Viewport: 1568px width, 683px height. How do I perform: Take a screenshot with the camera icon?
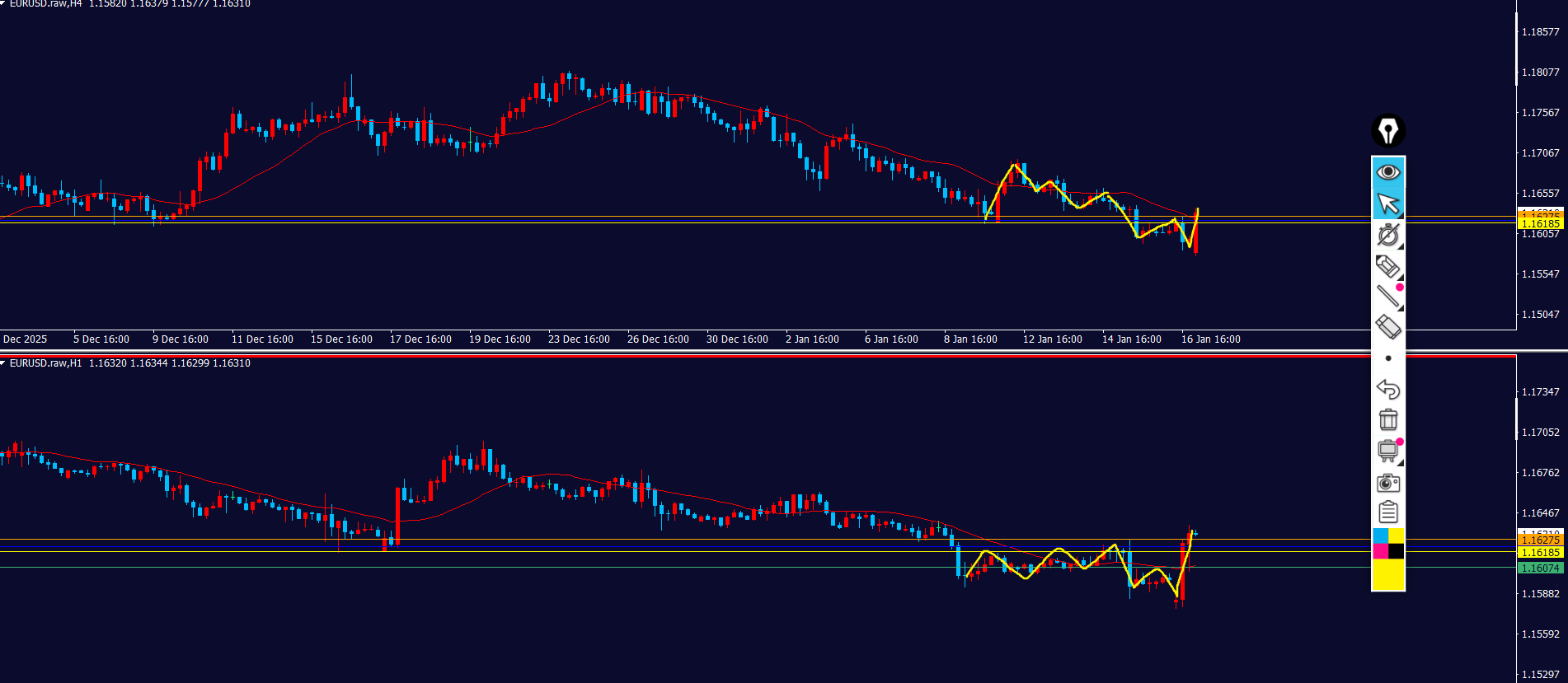tap(1388, 482)
